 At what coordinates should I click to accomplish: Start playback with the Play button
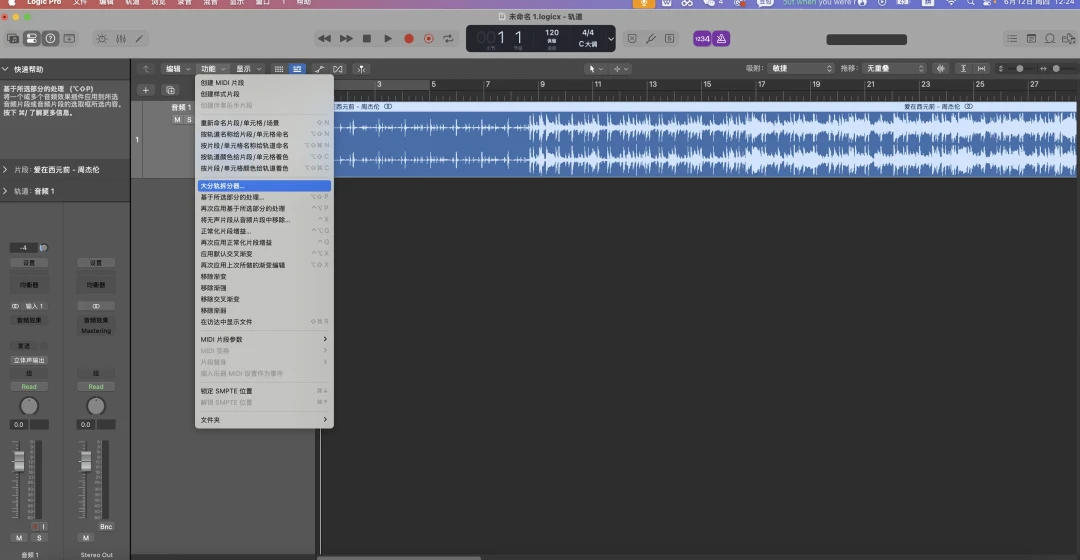(x=388, y=39)
